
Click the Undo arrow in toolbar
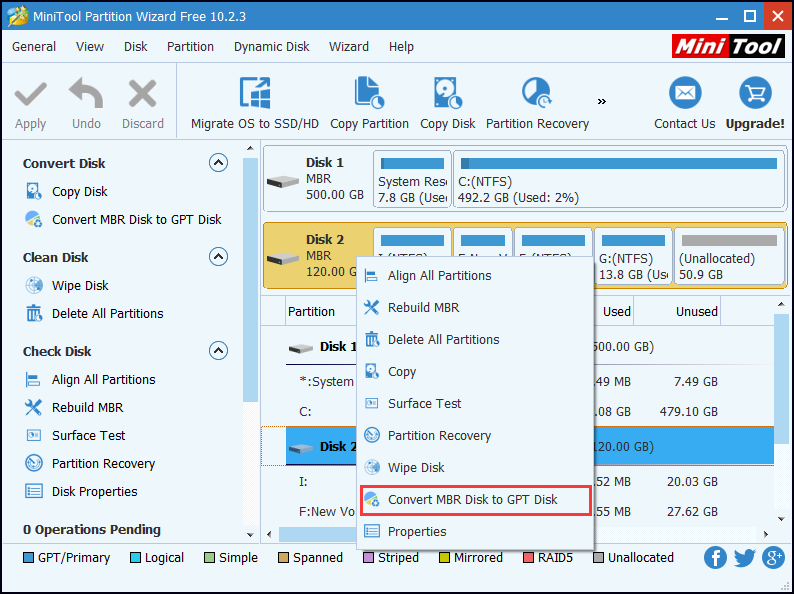tap(86, 105)
